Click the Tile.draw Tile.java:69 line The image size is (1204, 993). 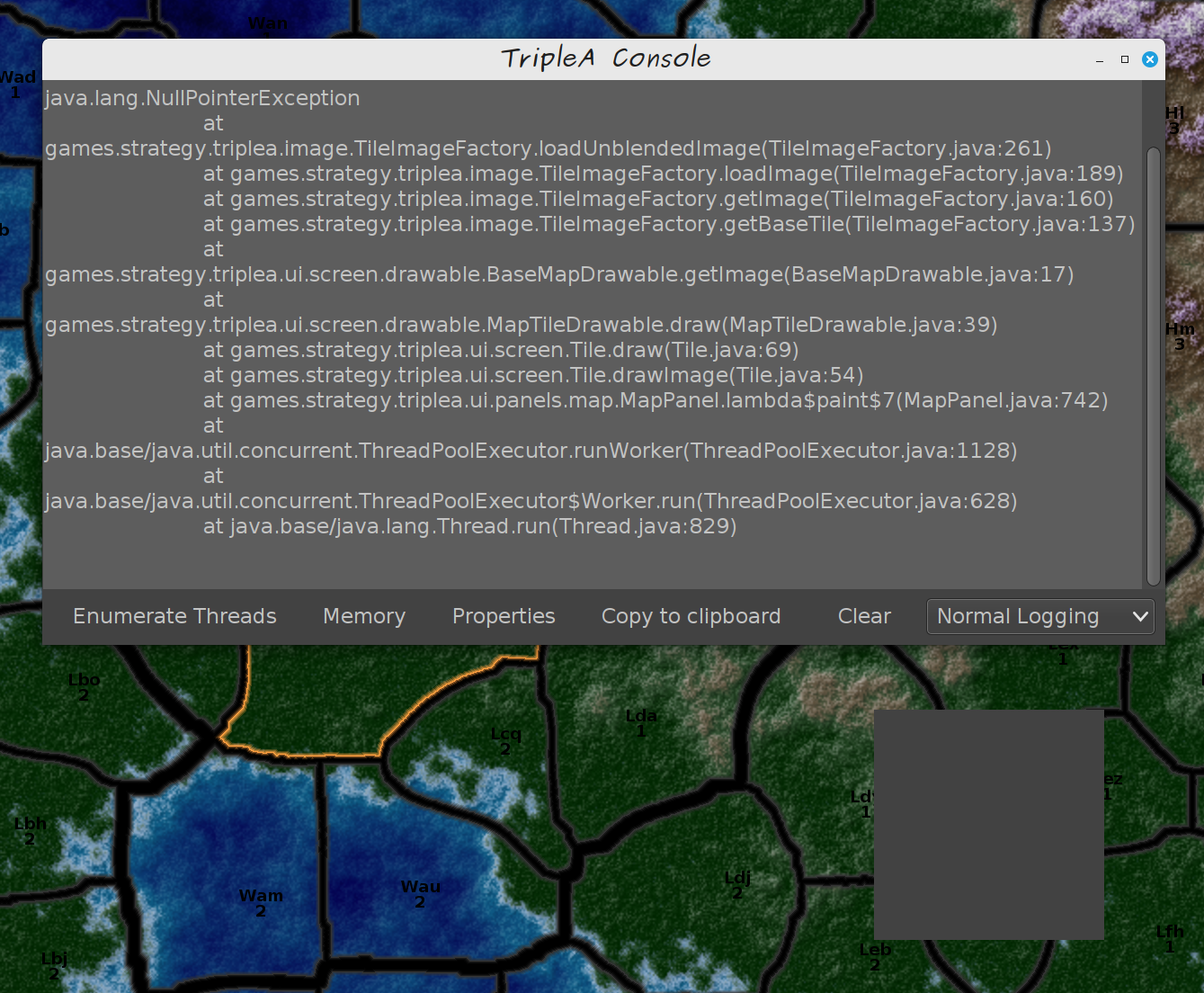501,350
